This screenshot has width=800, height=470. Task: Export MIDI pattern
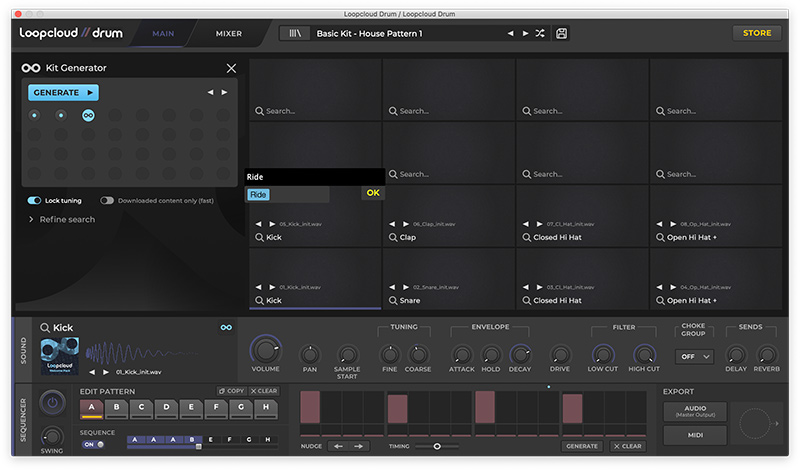coord(695,435)
